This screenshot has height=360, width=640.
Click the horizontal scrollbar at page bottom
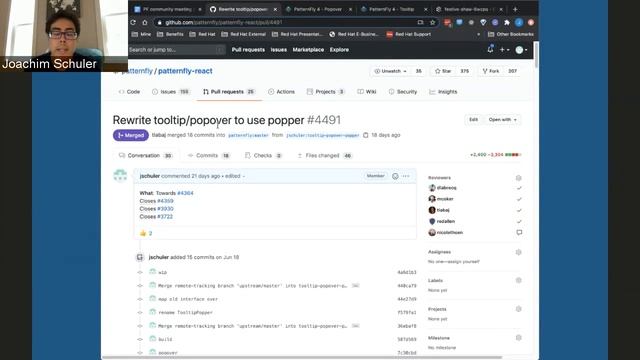[x=302, y=358]
